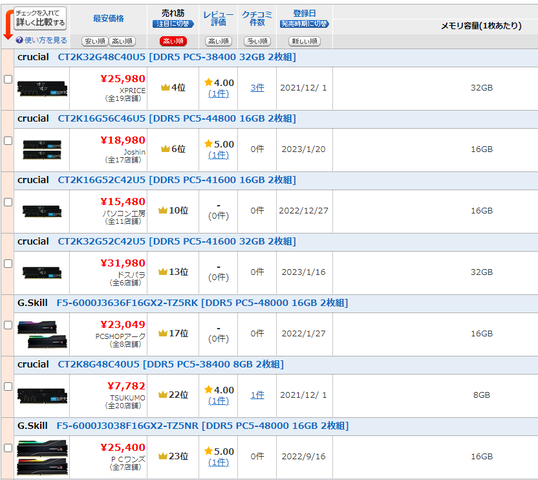Open the (1件) review link for F5-6000J3038F16GX2-TZ5NR

218,462
